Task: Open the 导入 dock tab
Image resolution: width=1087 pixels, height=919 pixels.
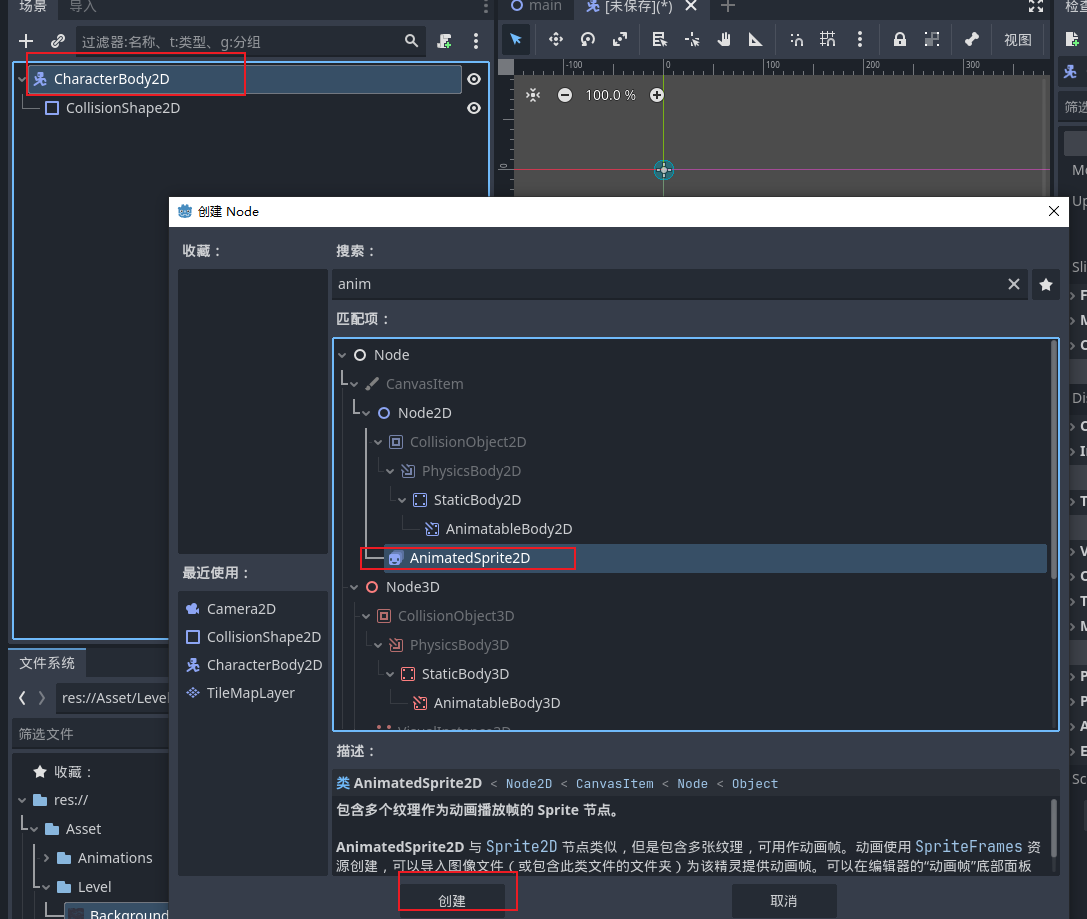Action: (x=82, y=6)
